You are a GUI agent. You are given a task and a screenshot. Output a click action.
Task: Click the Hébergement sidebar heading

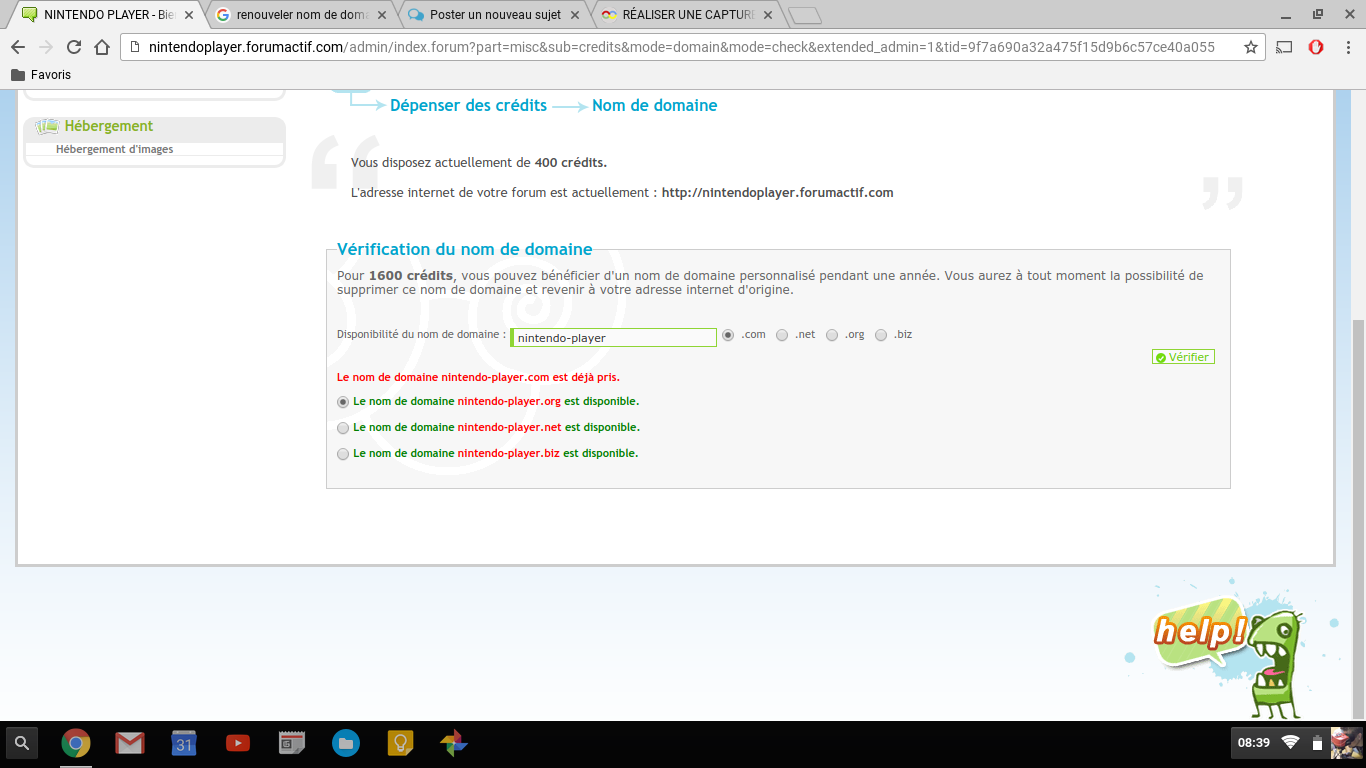click(x=109, y=126)
